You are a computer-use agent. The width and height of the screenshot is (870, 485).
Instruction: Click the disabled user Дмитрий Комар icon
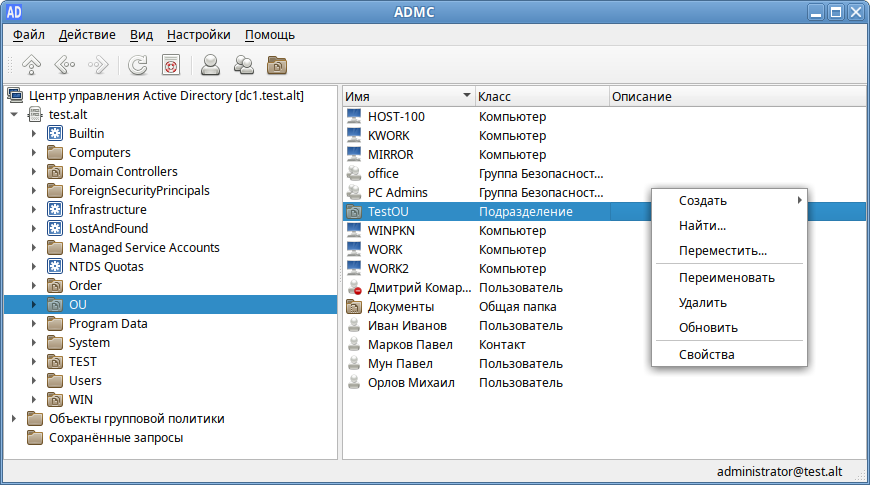[354, 287]
